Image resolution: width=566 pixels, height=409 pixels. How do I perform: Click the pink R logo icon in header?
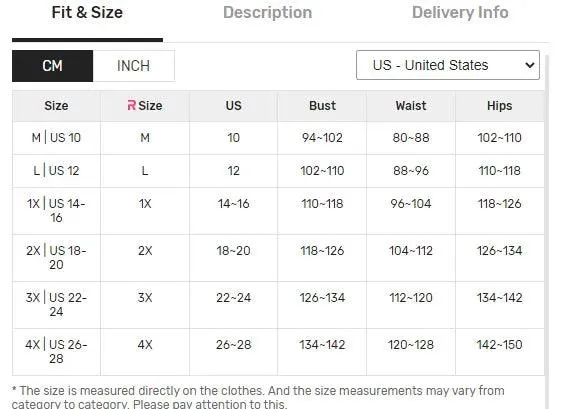[x=132, y=105]
